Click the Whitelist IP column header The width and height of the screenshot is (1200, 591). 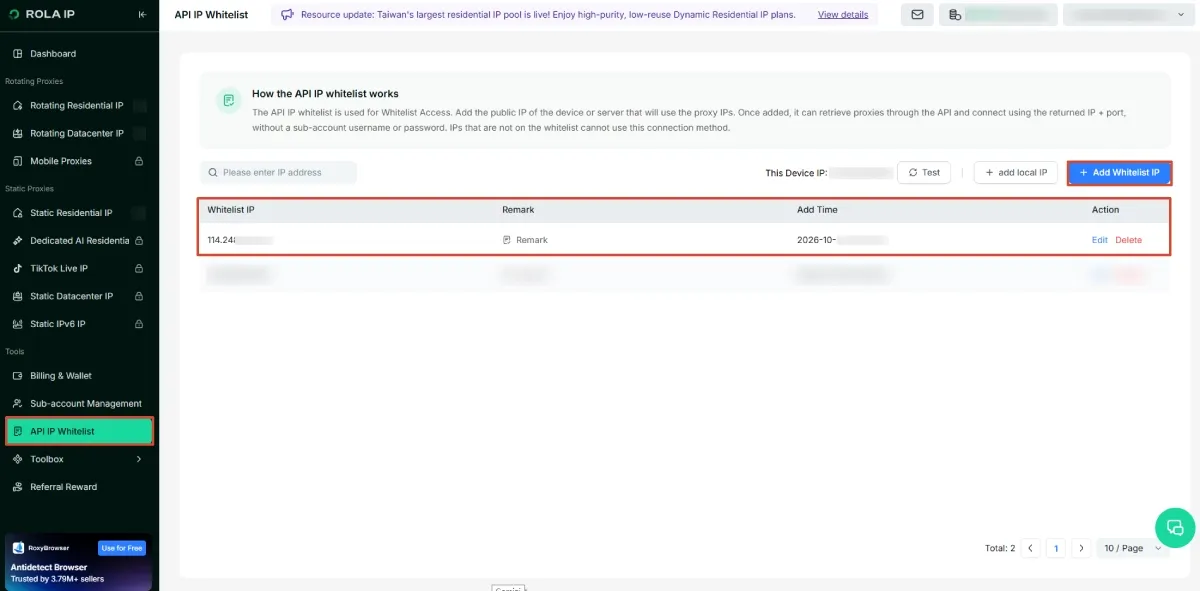click(x=231, y=210)
